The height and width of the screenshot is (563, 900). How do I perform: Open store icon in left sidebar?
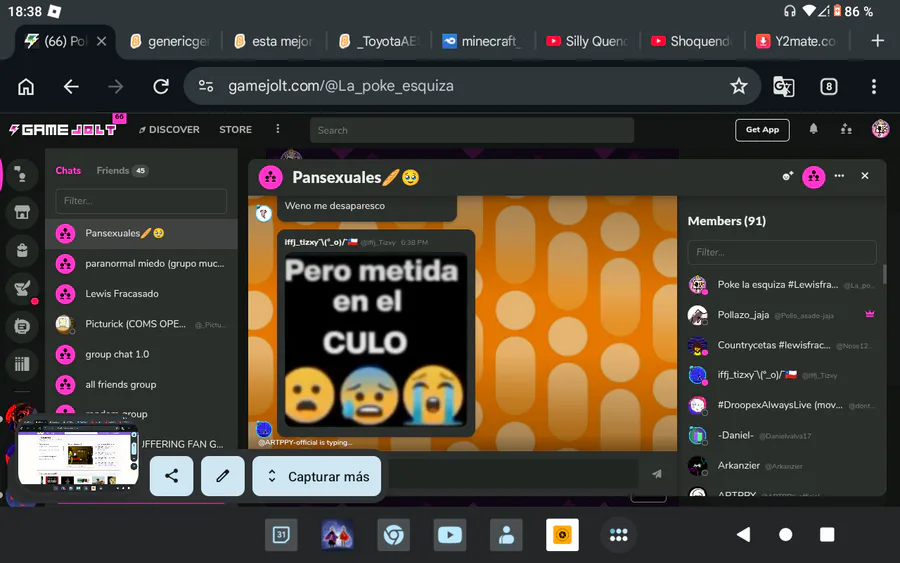click(x=22, y=212)
